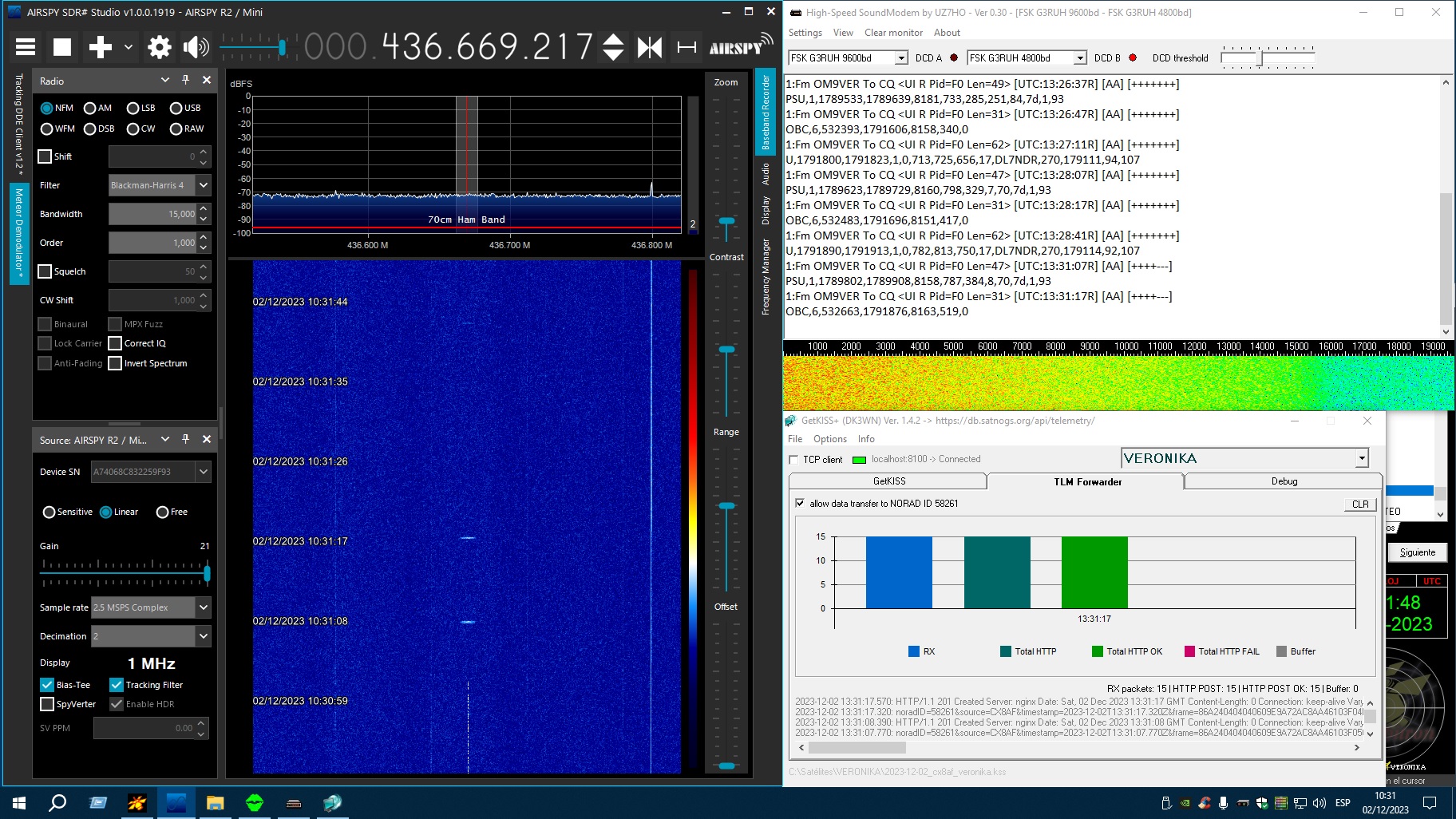Viewport: 1456px width, 819px height.
Task: Open the VERONIKA satellite dropdown
Action: [1362, 458]
